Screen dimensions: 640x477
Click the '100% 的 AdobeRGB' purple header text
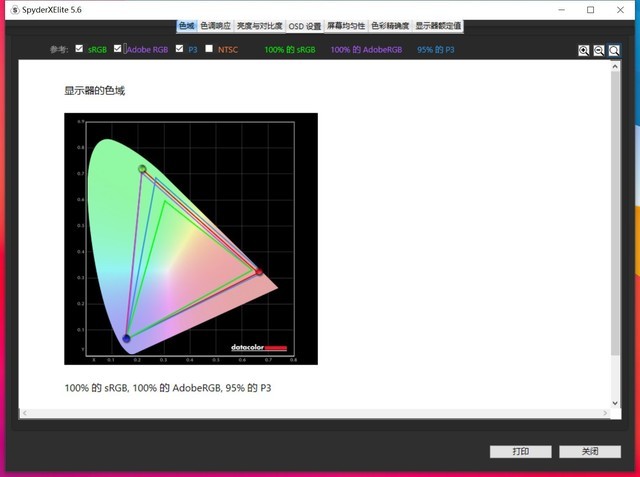click(x=366, y=50)
